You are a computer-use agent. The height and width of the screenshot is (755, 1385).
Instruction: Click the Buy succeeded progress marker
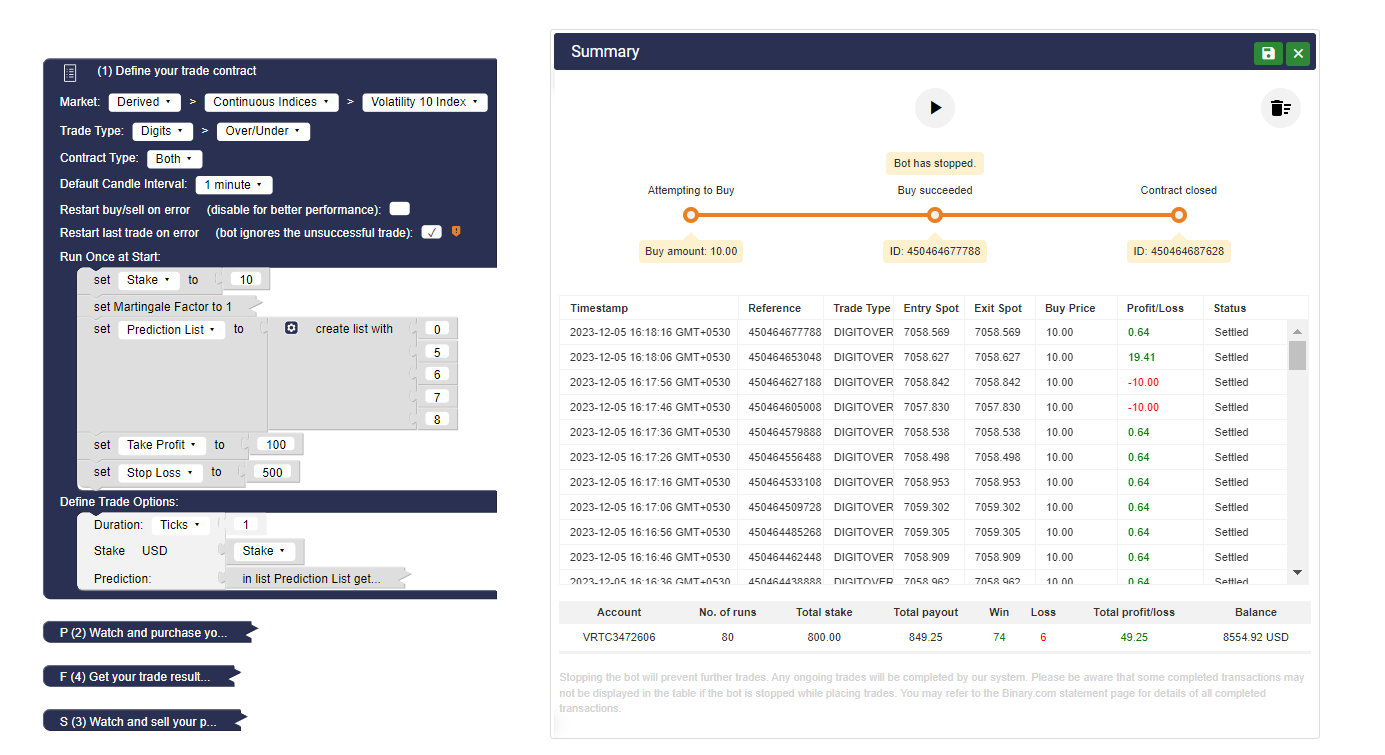tap(934, 214)
